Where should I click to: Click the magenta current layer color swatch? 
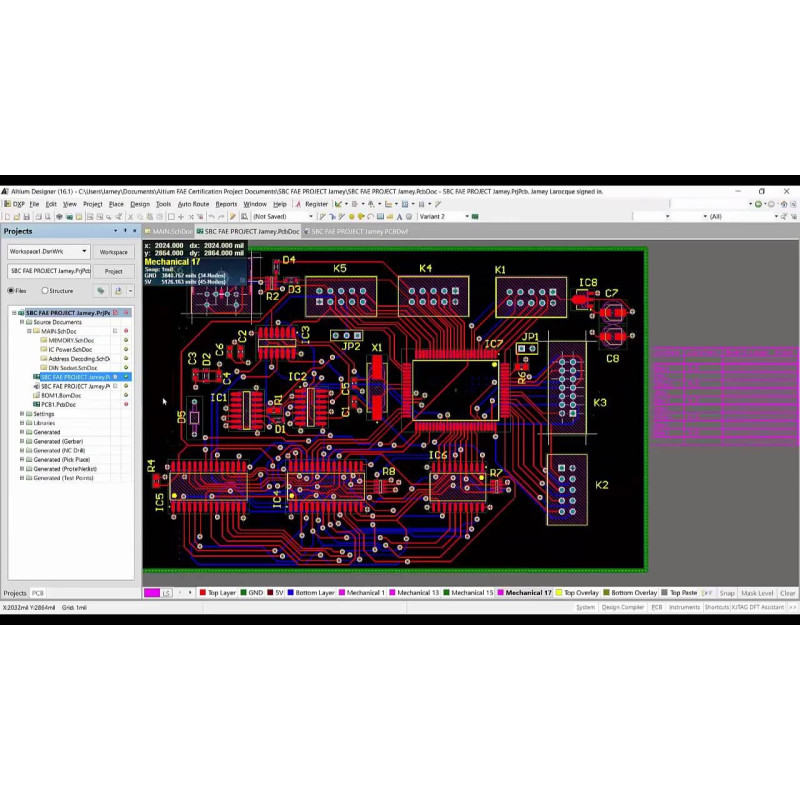point(152,593)
